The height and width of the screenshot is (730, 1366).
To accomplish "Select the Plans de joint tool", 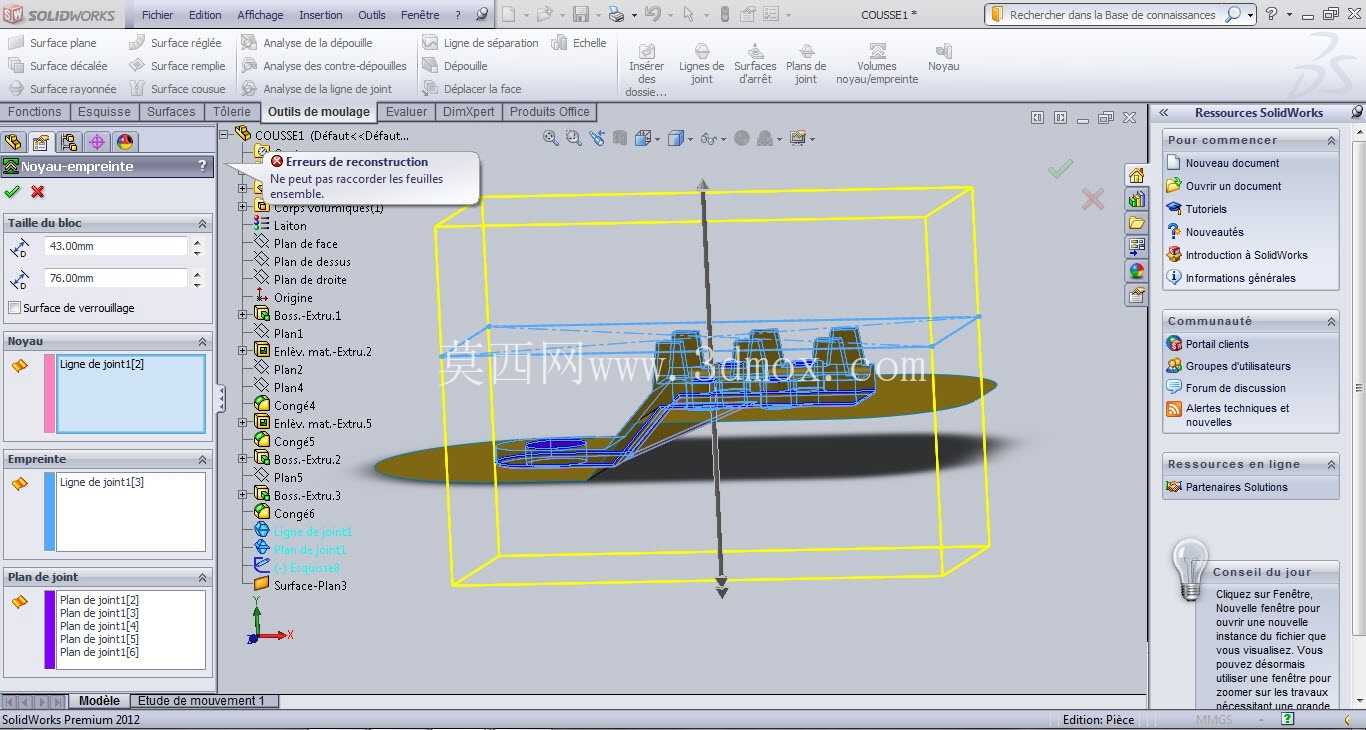I will [x=806, y=63].
